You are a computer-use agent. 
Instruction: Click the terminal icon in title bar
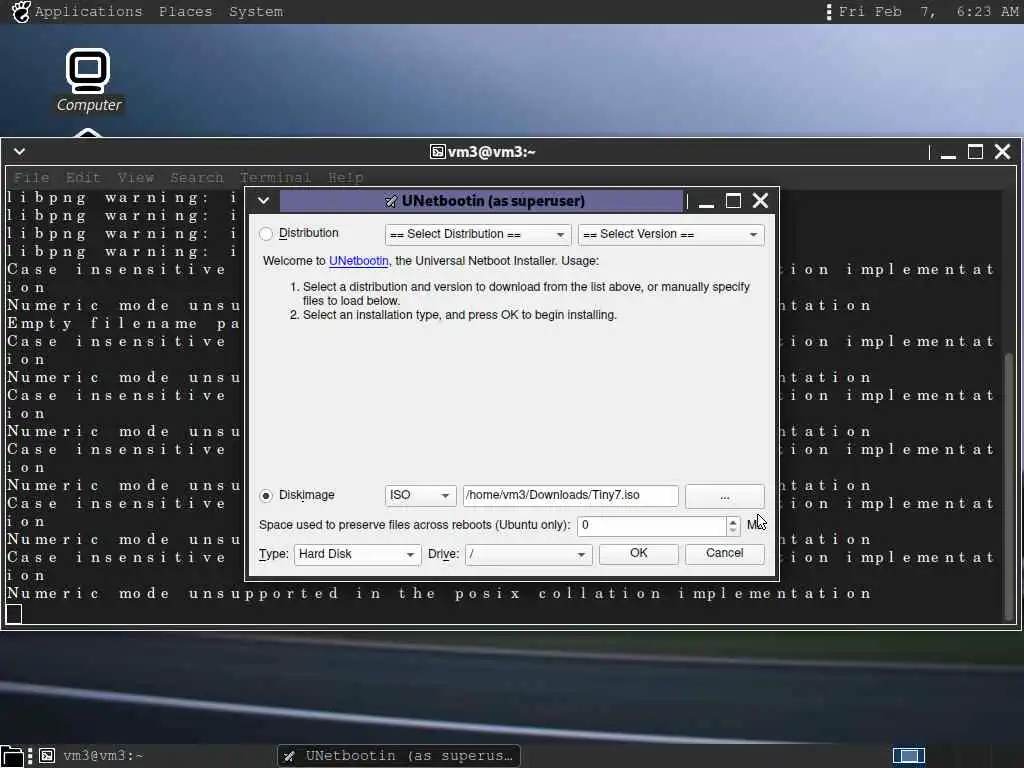click(x=438, y=152)
